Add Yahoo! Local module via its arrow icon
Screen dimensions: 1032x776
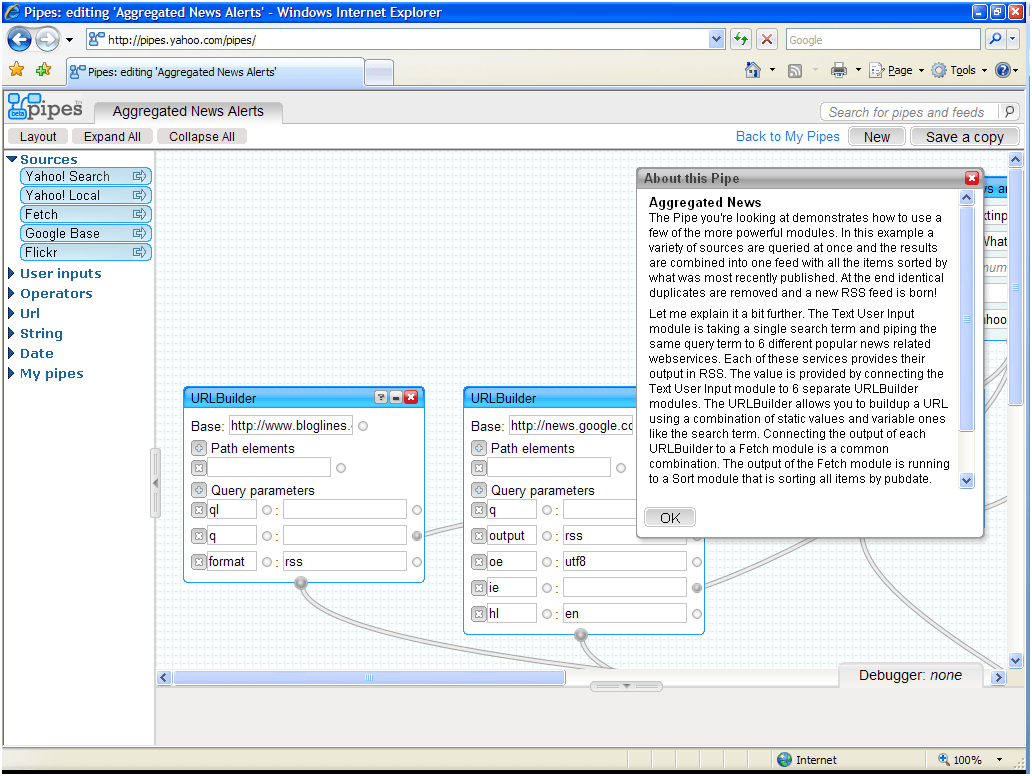[x=139, y=195]
